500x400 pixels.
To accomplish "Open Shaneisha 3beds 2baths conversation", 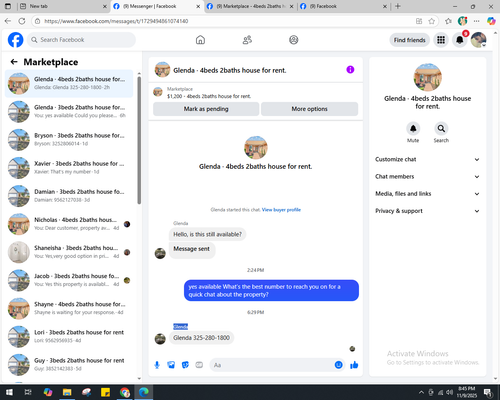I will click(x=69, y=252).
